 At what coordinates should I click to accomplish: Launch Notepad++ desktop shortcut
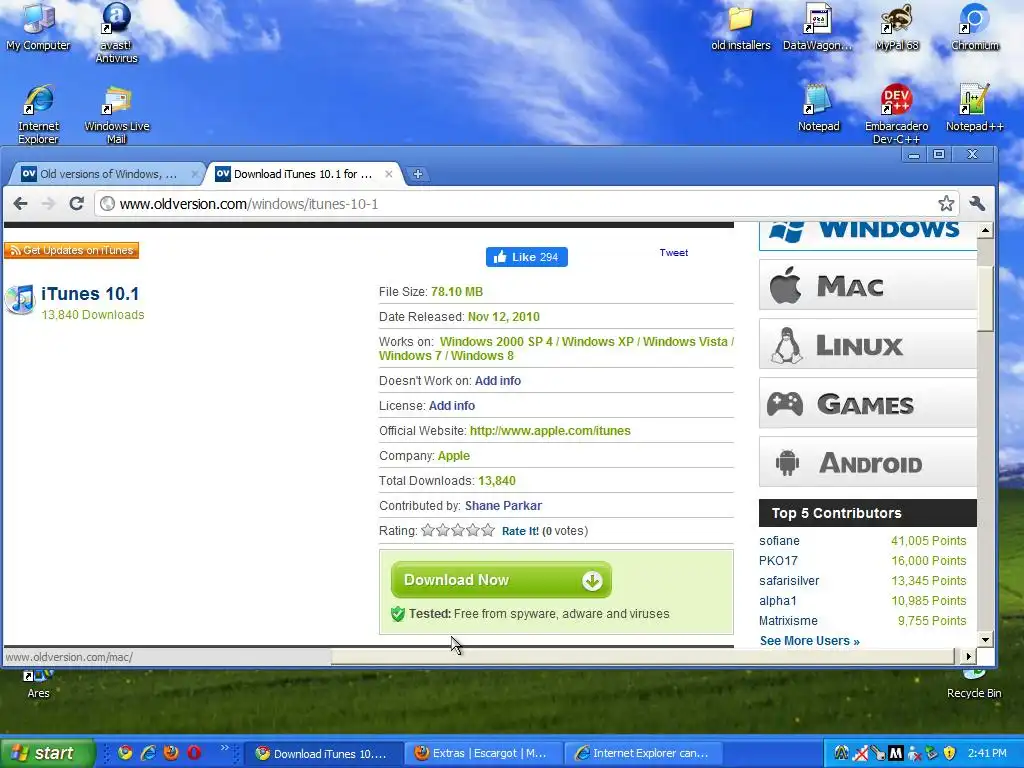(x=974, y=108)
